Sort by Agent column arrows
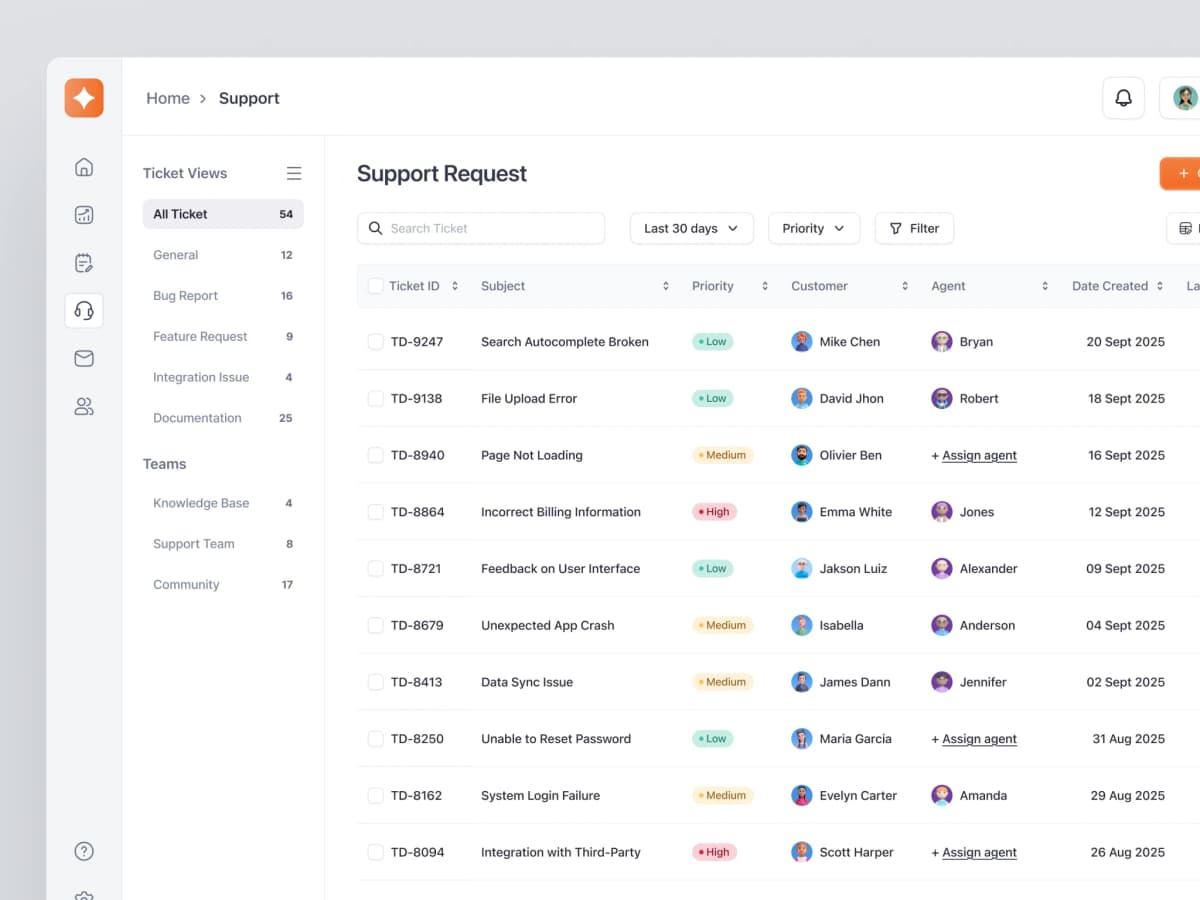The image size is (1200, 900). click(x=1045, y=286)
